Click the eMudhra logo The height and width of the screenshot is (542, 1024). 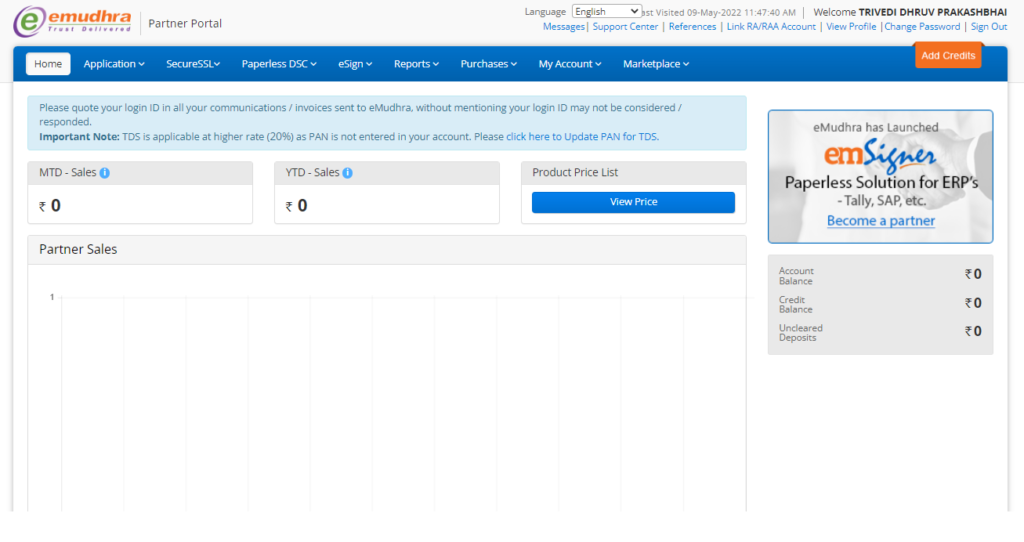[72, 22]
